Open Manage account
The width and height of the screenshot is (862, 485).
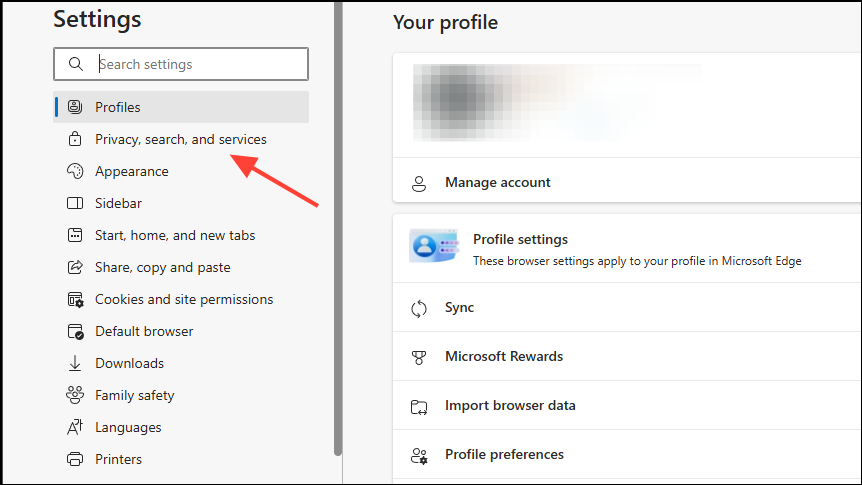[627, 182]
